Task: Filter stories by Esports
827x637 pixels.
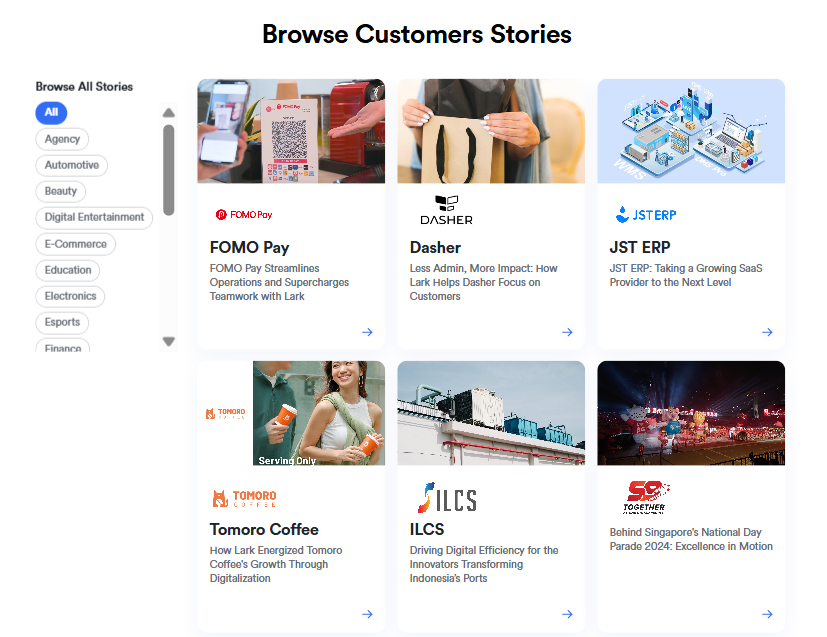Action: tap(62, 322)
